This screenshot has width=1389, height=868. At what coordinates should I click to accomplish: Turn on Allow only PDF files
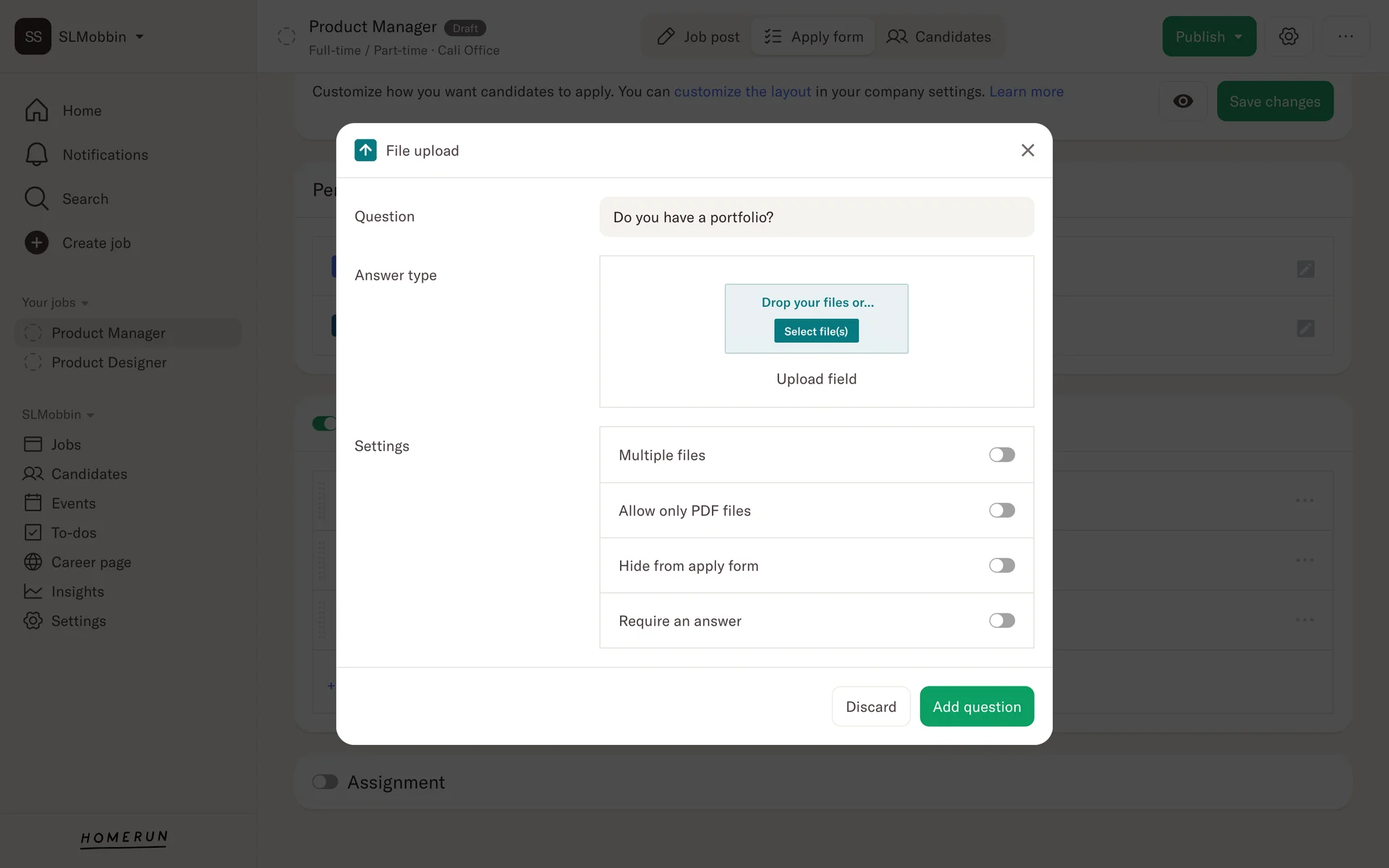1002,511
